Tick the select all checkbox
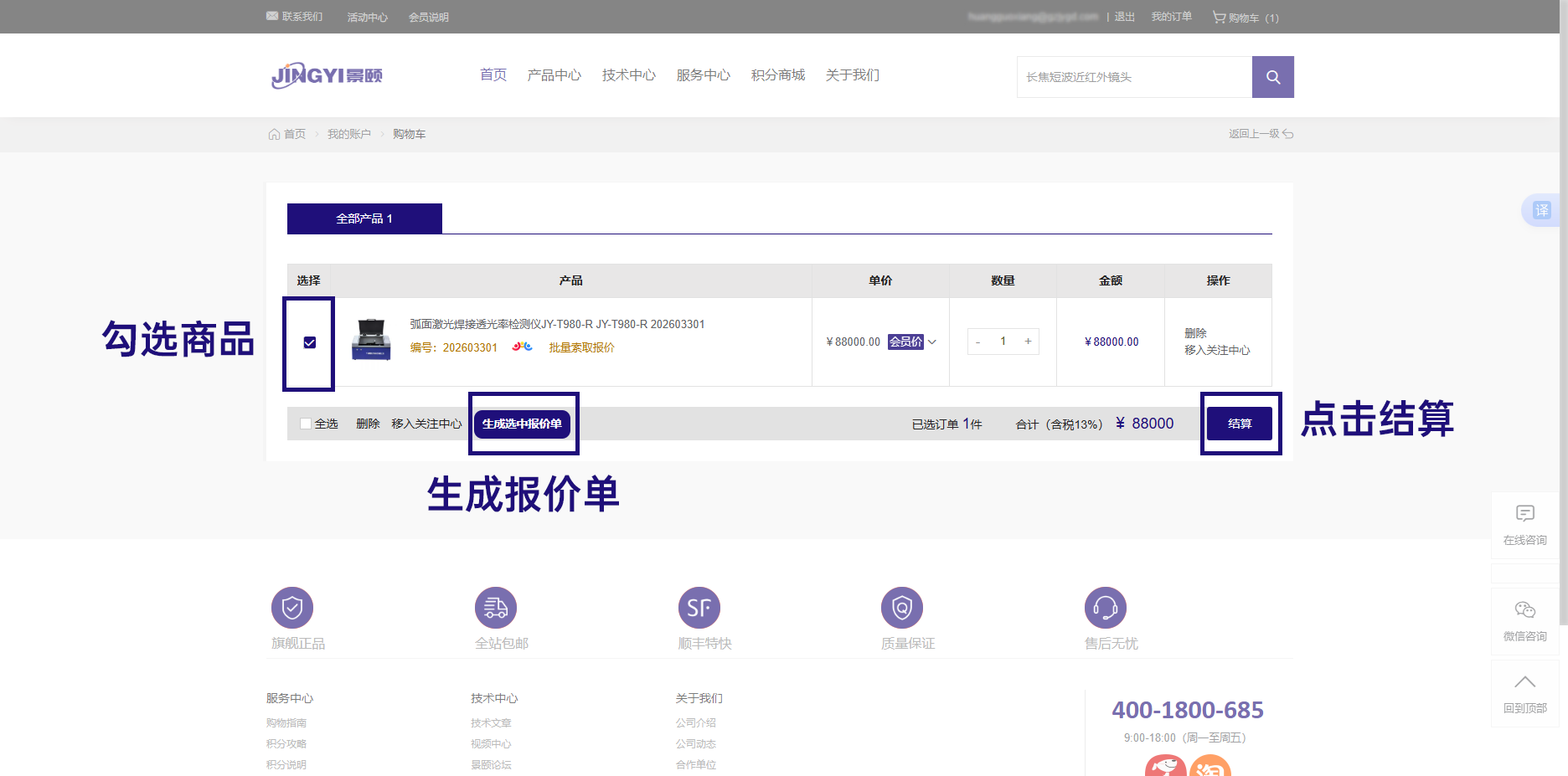The image size is (1568, 776). point(306,424)
